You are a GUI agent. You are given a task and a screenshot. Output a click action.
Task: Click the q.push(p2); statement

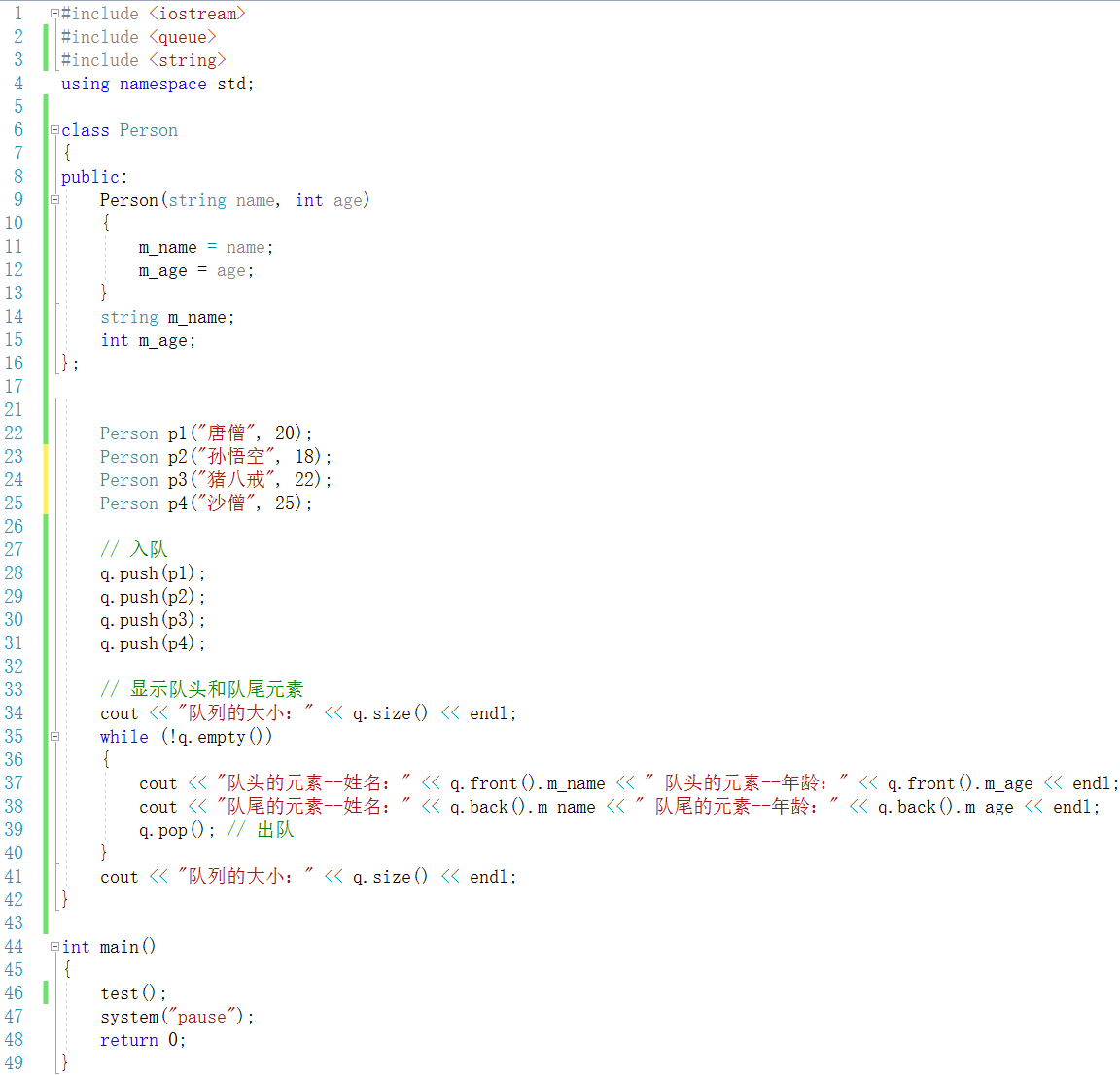(153, 597)
